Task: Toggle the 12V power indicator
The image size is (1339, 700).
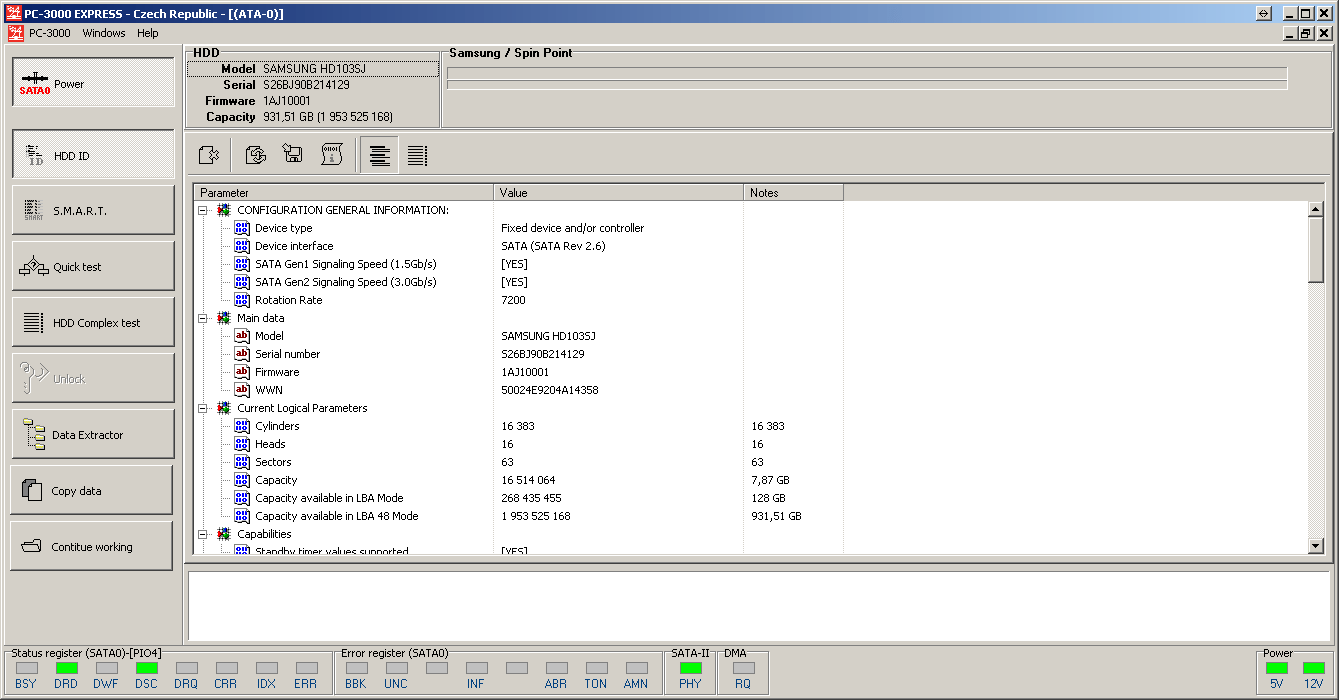Action: coord(1313,668)
